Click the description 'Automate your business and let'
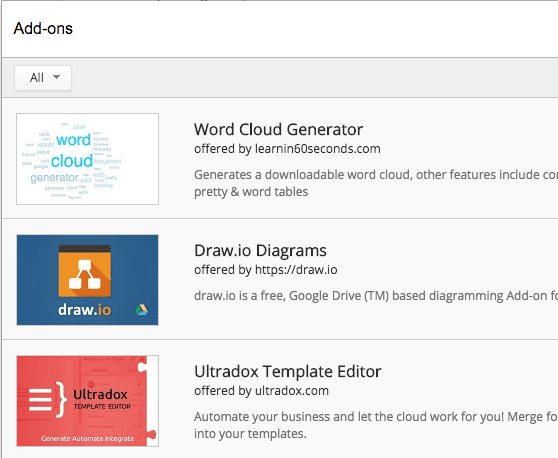The width and height of the screenshot is (558, 458). point(376,425)
